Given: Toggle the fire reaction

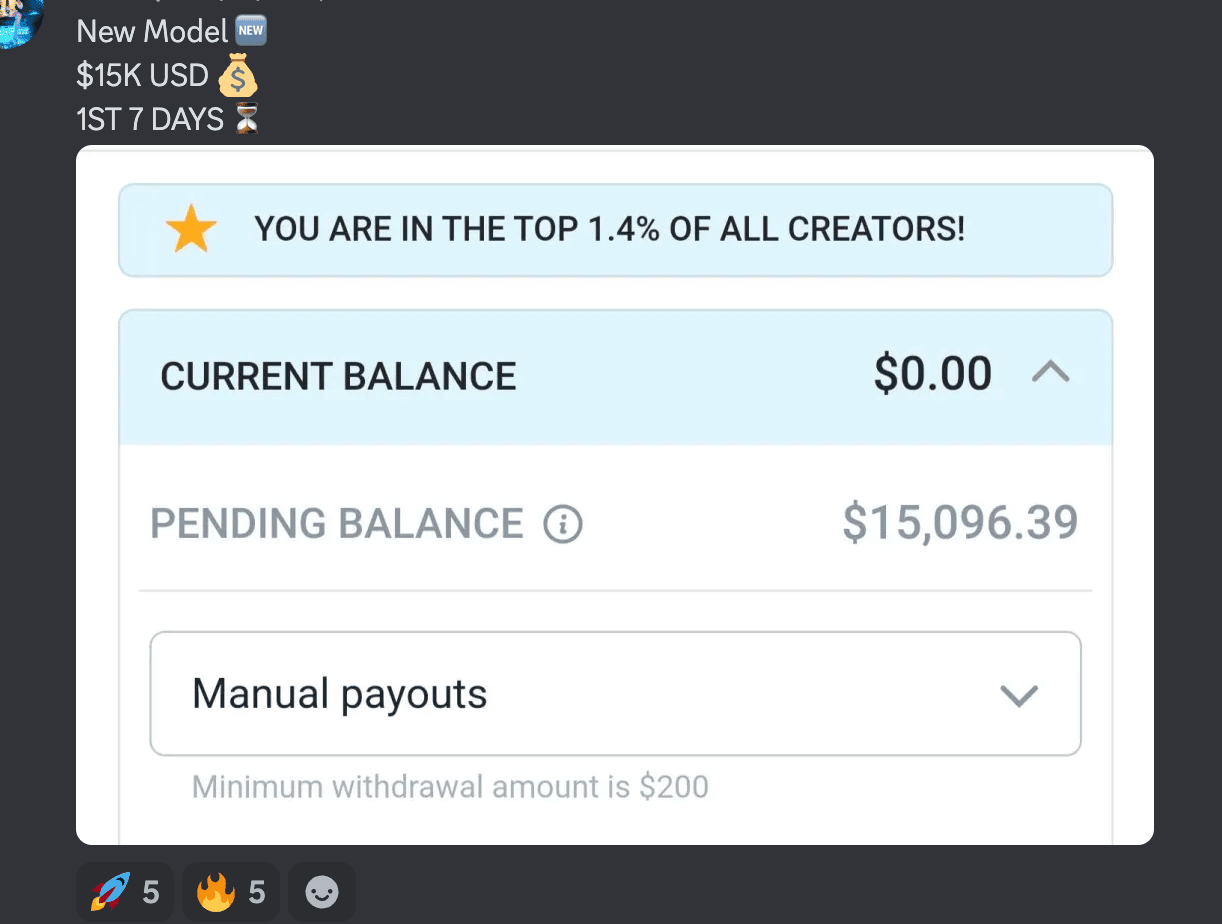Looking at the screenshot, I should [230, 892].
